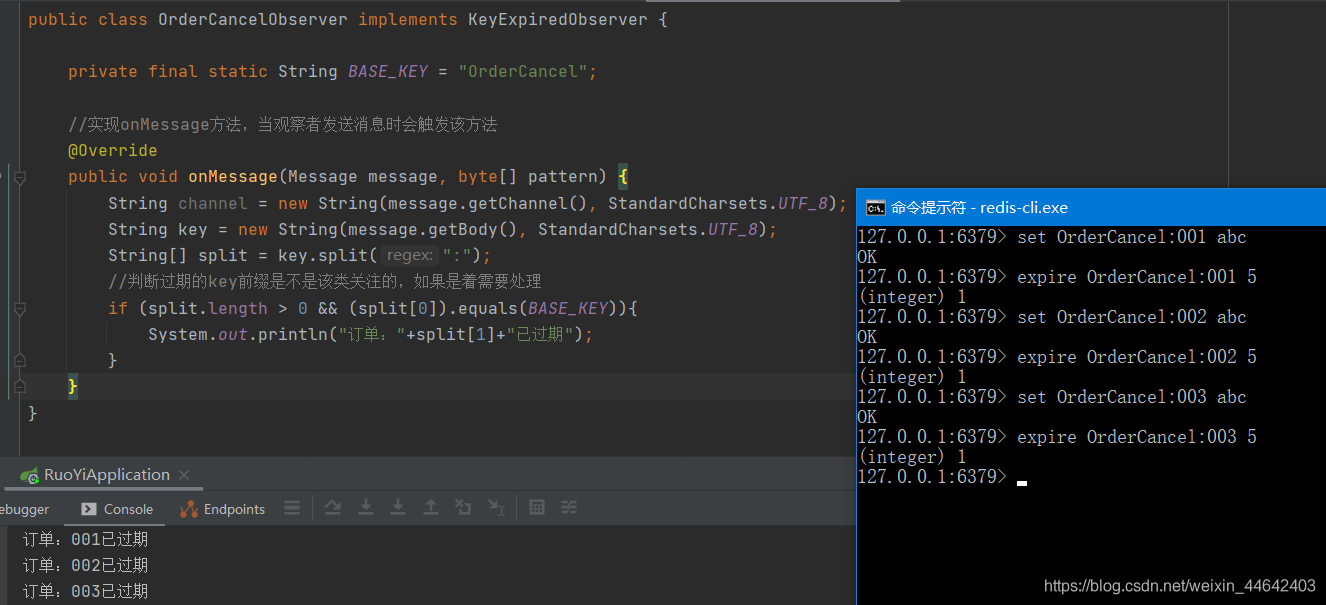Switch to the Debugger tab

25,509
